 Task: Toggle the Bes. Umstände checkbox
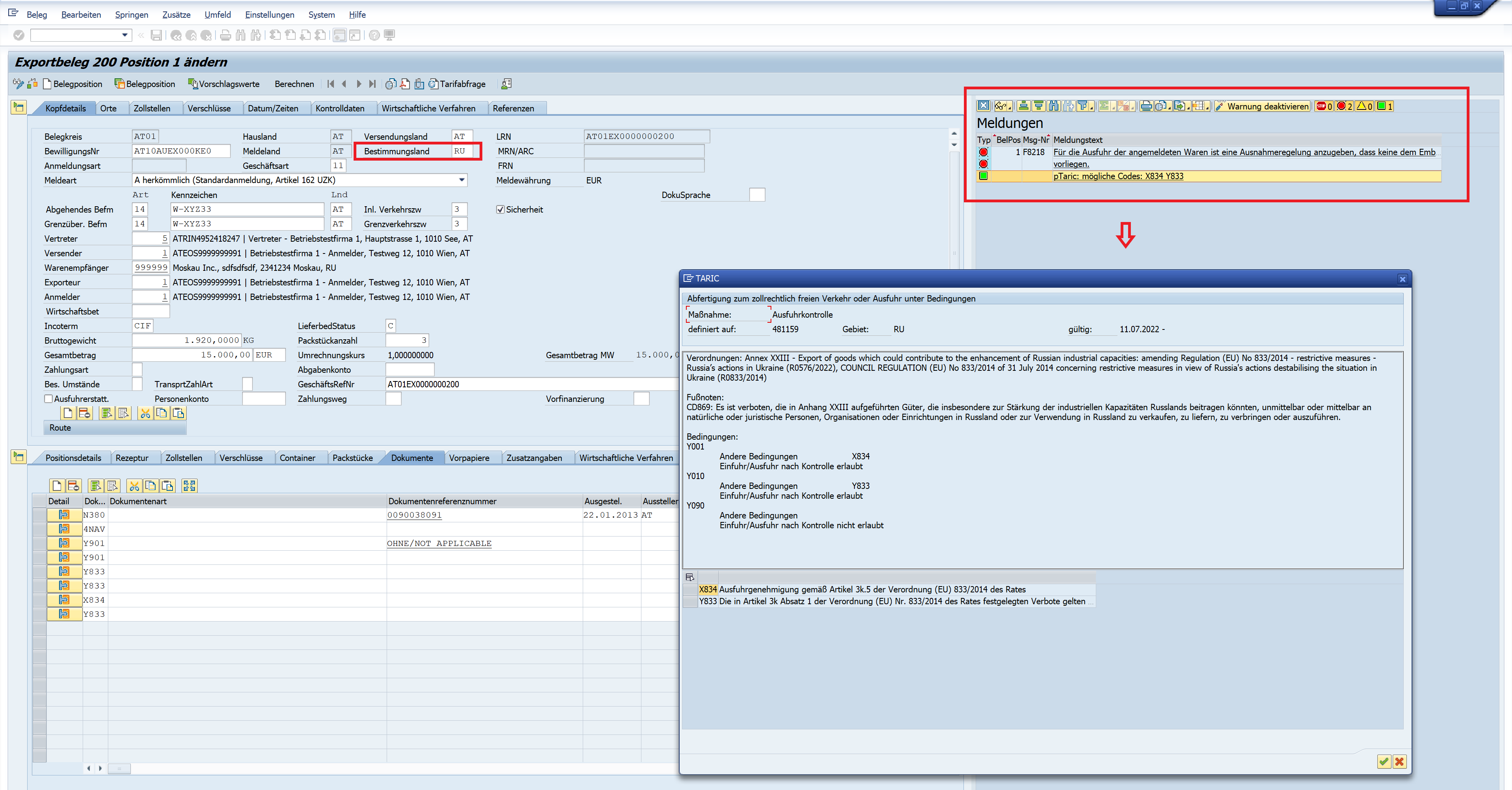tap(137, 385)
